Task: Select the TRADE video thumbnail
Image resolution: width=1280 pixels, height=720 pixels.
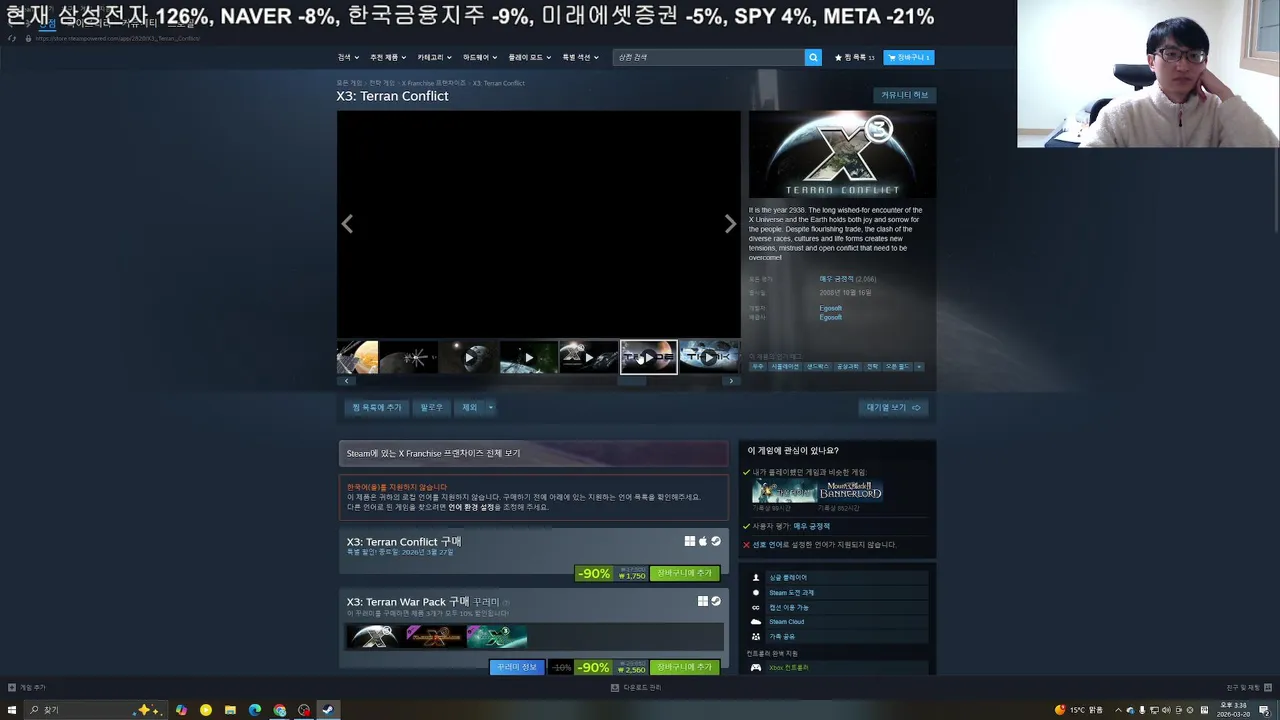Action: (648, 357)
